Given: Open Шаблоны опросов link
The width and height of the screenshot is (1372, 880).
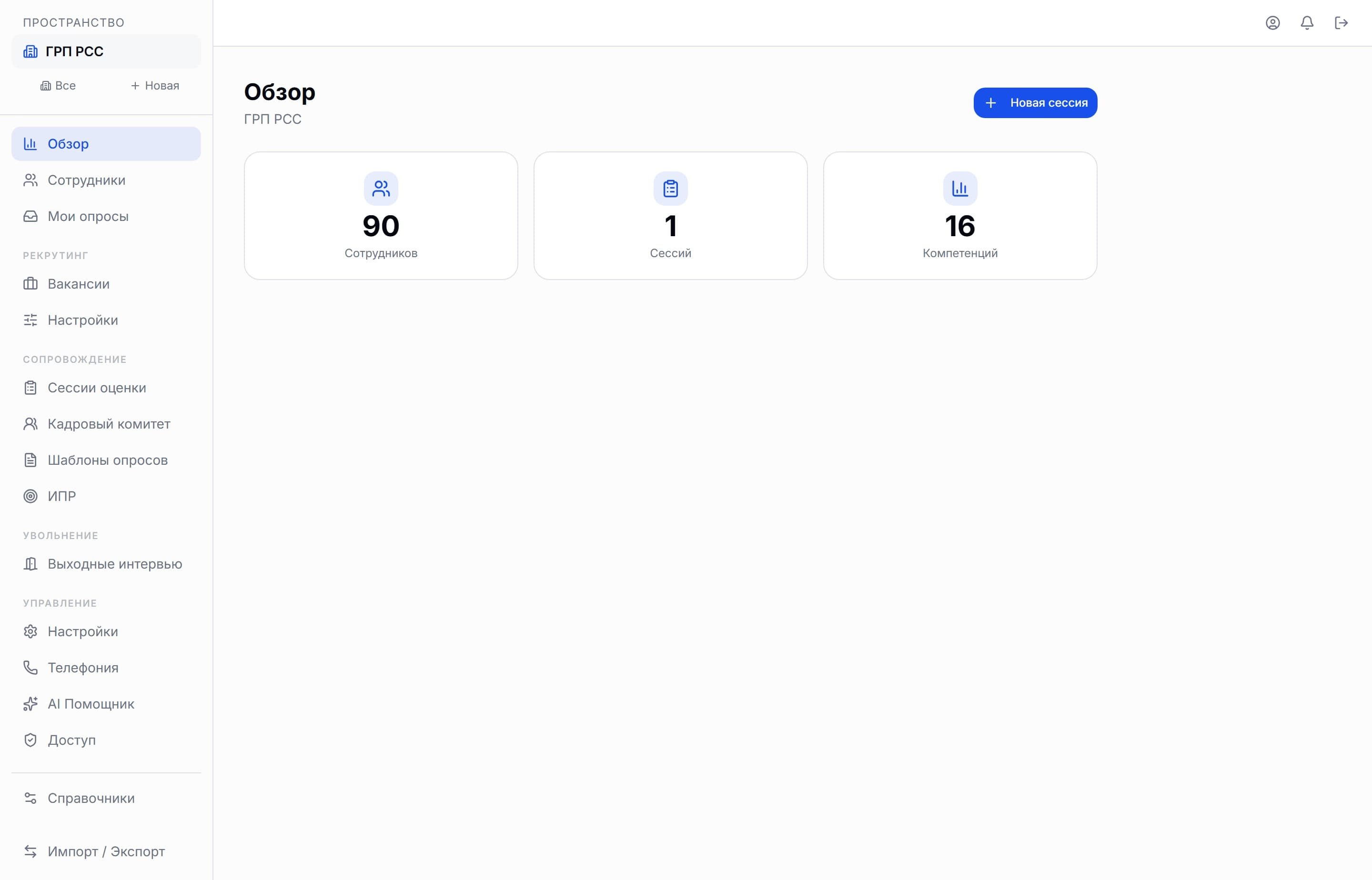Looking at the screenshot, I should click(106, 460).
